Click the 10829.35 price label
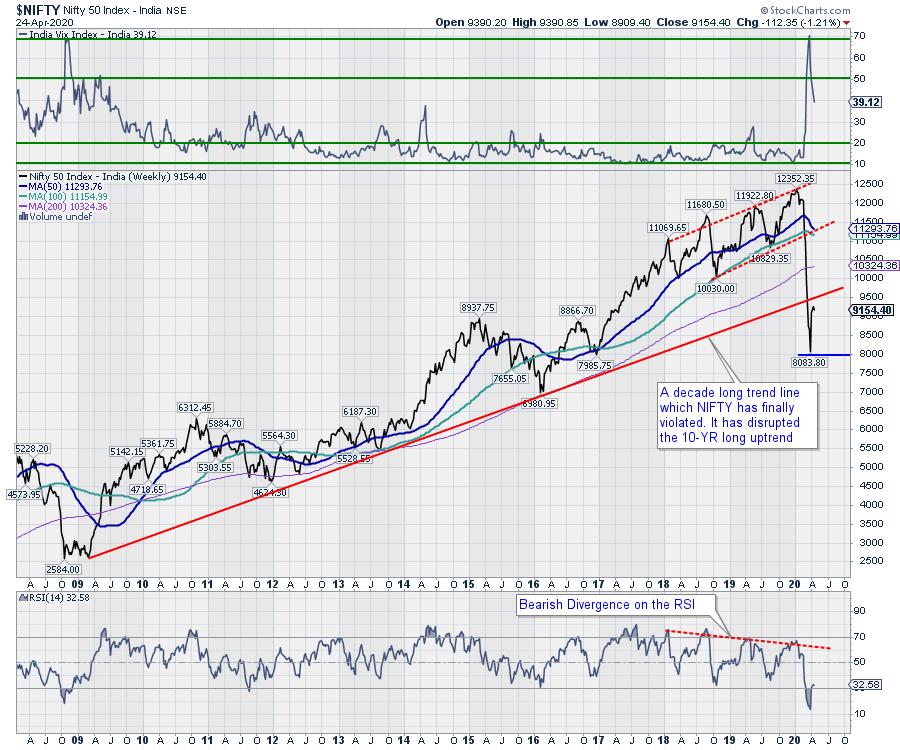This screenshot has width=900, height=750. [770, 258]
